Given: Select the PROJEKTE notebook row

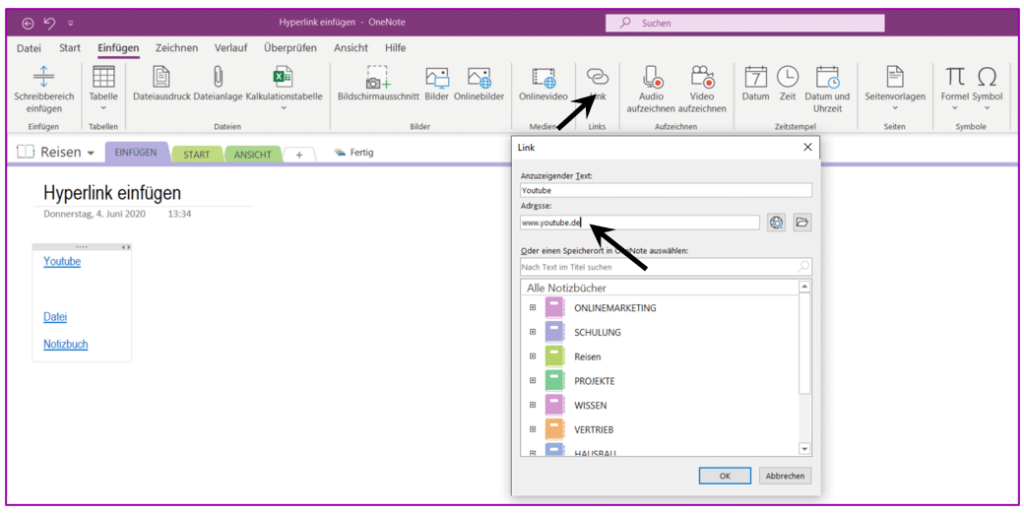Looking at the screenshot, I should click(660, 381).
